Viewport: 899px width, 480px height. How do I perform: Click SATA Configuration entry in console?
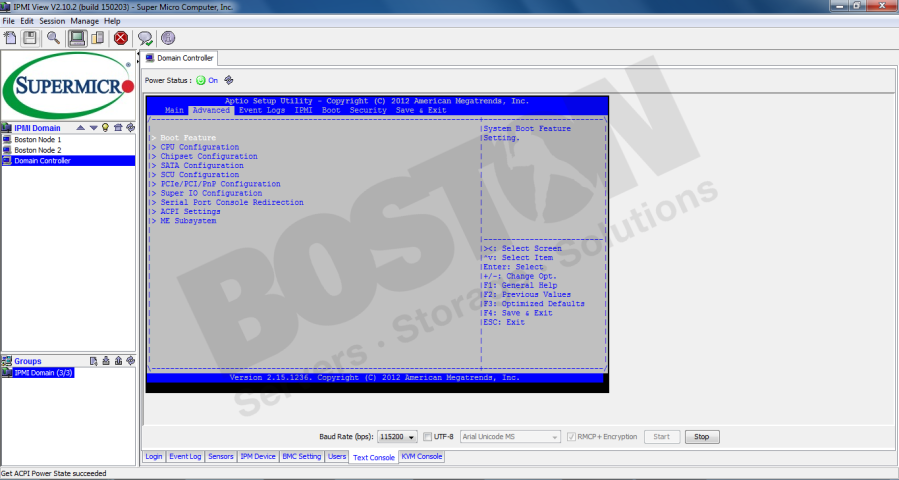[202, 165]
